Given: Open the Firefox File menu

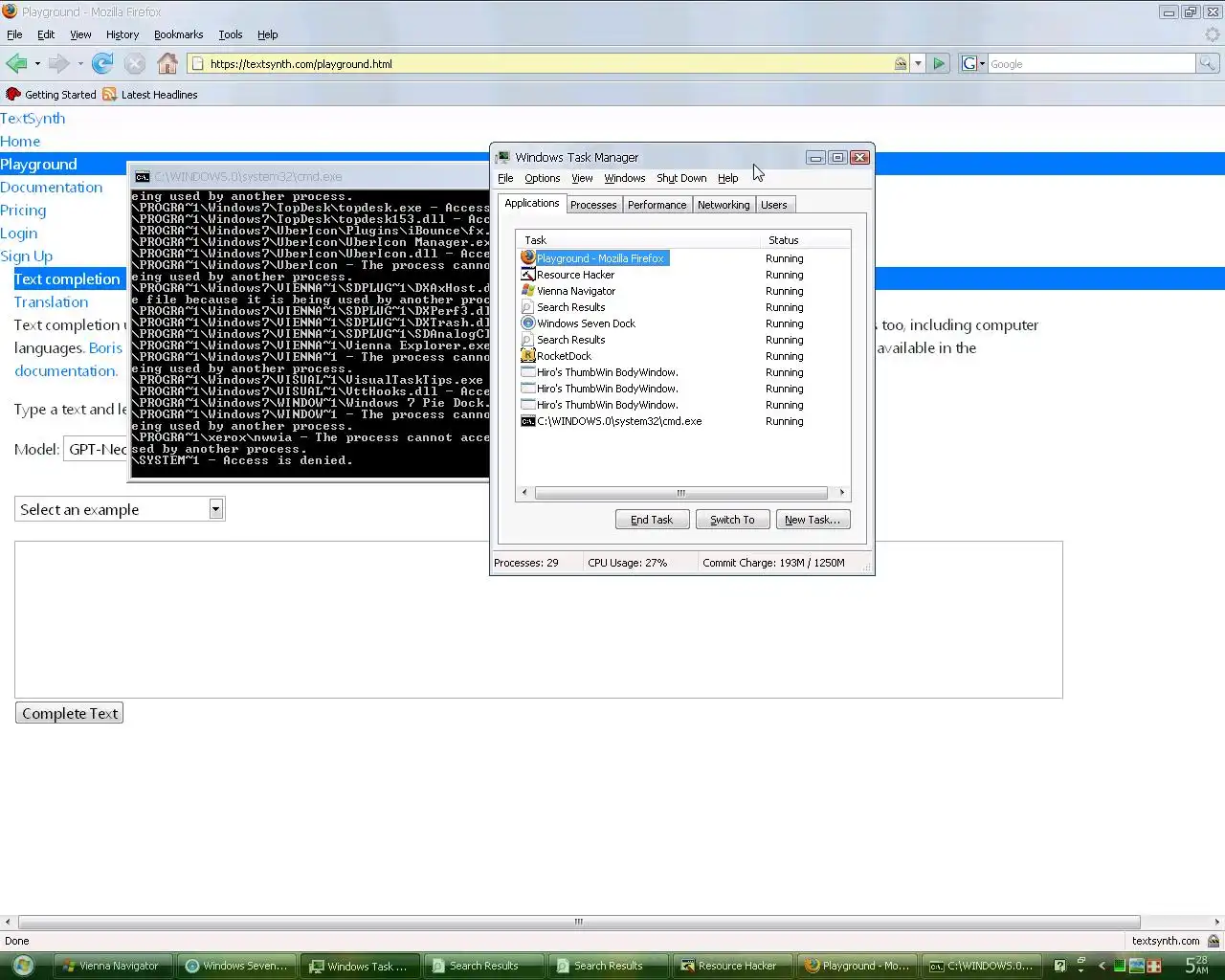Looking at the screenshot, I should tap(14, 34).
